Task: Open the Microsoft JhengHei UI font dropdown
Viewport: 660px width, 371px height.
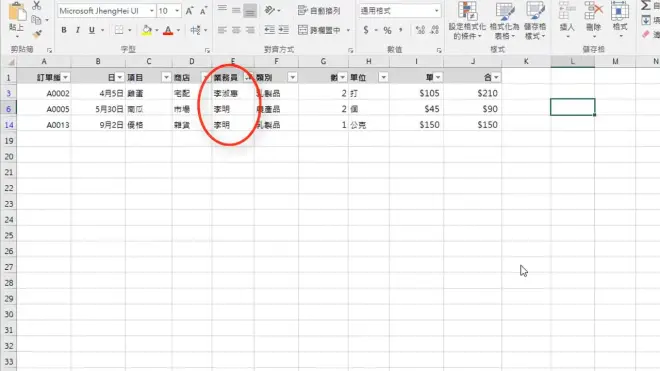Action: pyautogui.click(x=152, y=11)
